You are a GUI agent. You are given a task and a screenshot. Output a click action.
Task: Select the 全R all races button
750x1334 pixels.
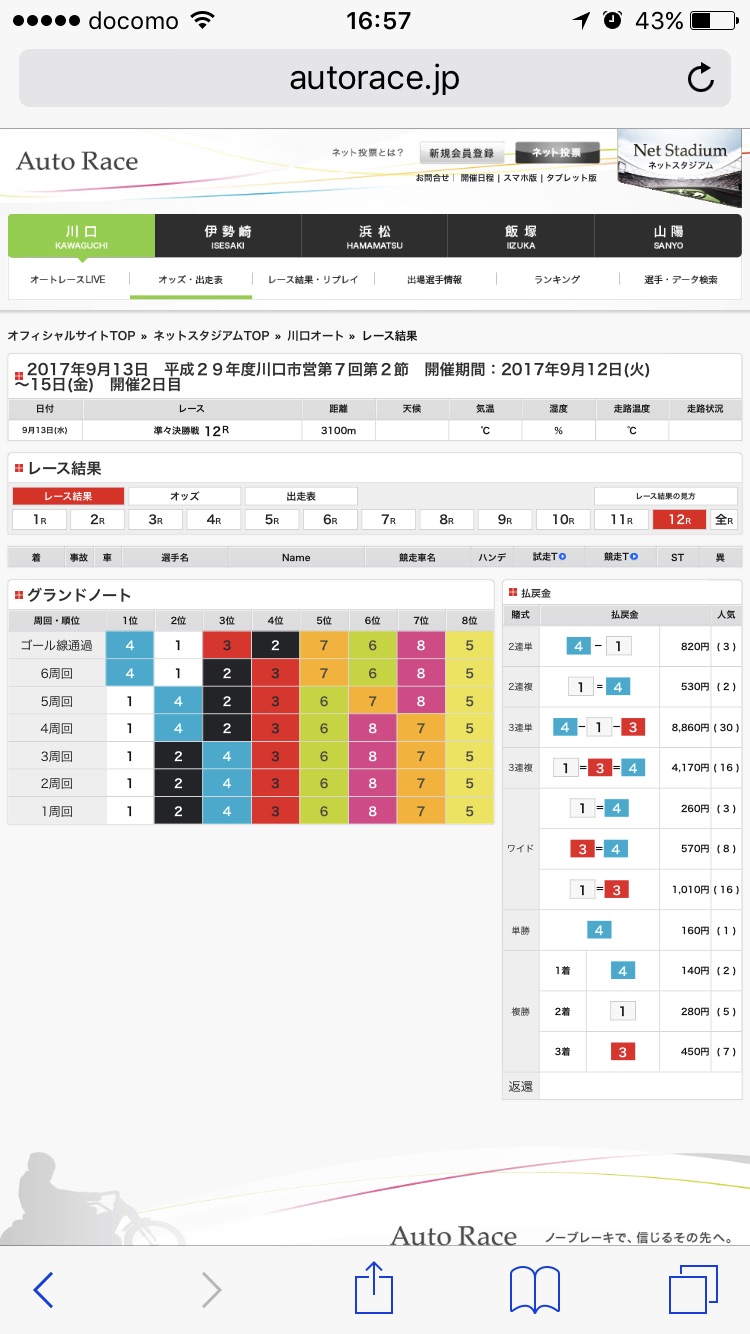coord(724,520)
